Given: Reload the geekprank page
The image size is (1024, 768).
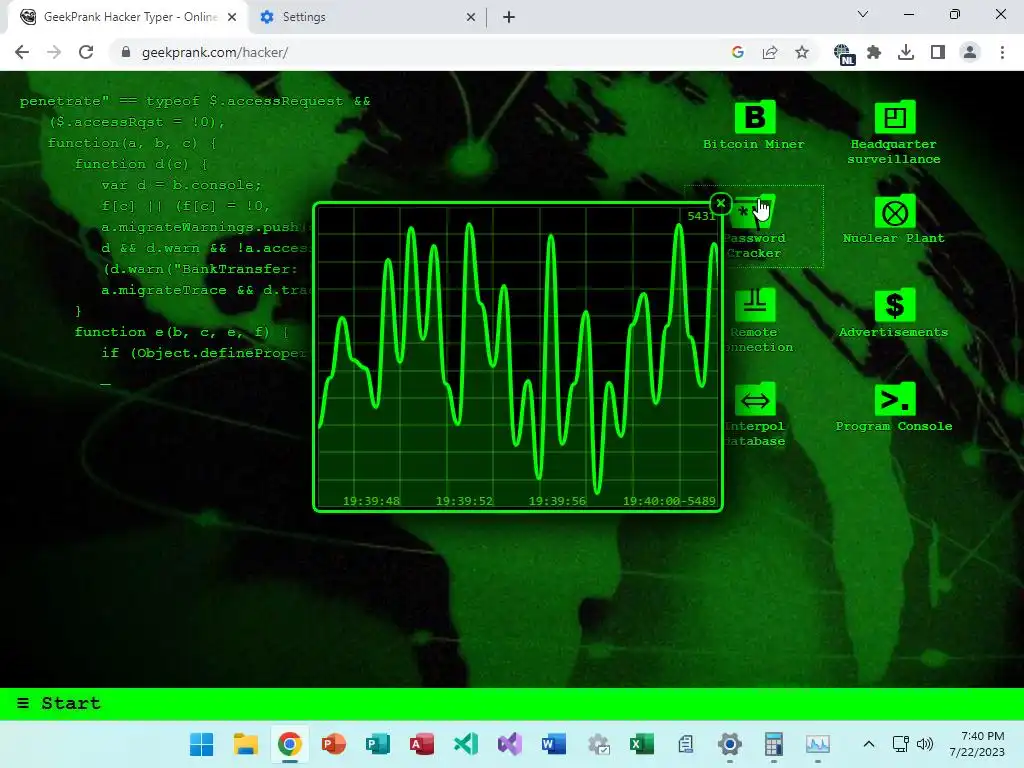Looking at the screenshot, I should coord(86,52).
